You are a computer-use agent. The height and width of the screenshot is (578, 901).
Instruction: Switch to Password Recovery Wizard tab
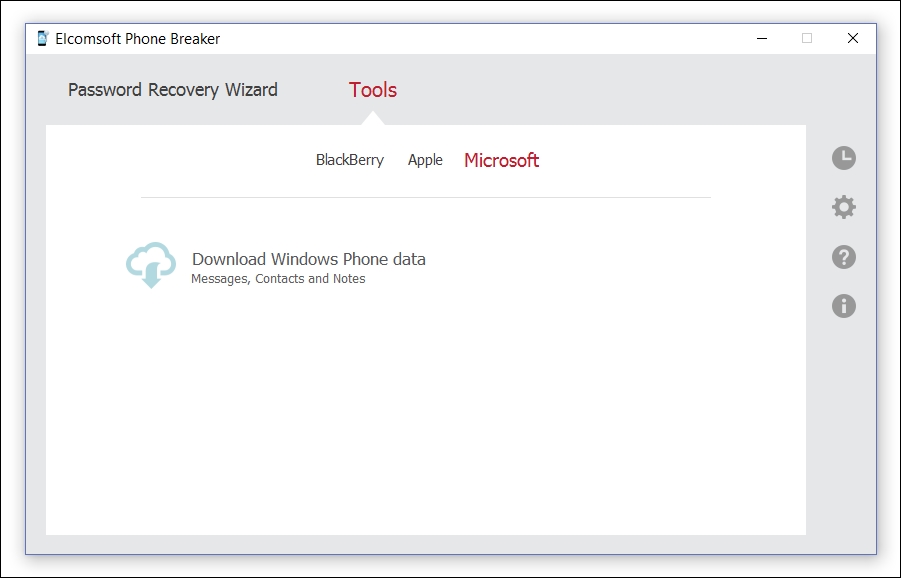coord(172,90)
